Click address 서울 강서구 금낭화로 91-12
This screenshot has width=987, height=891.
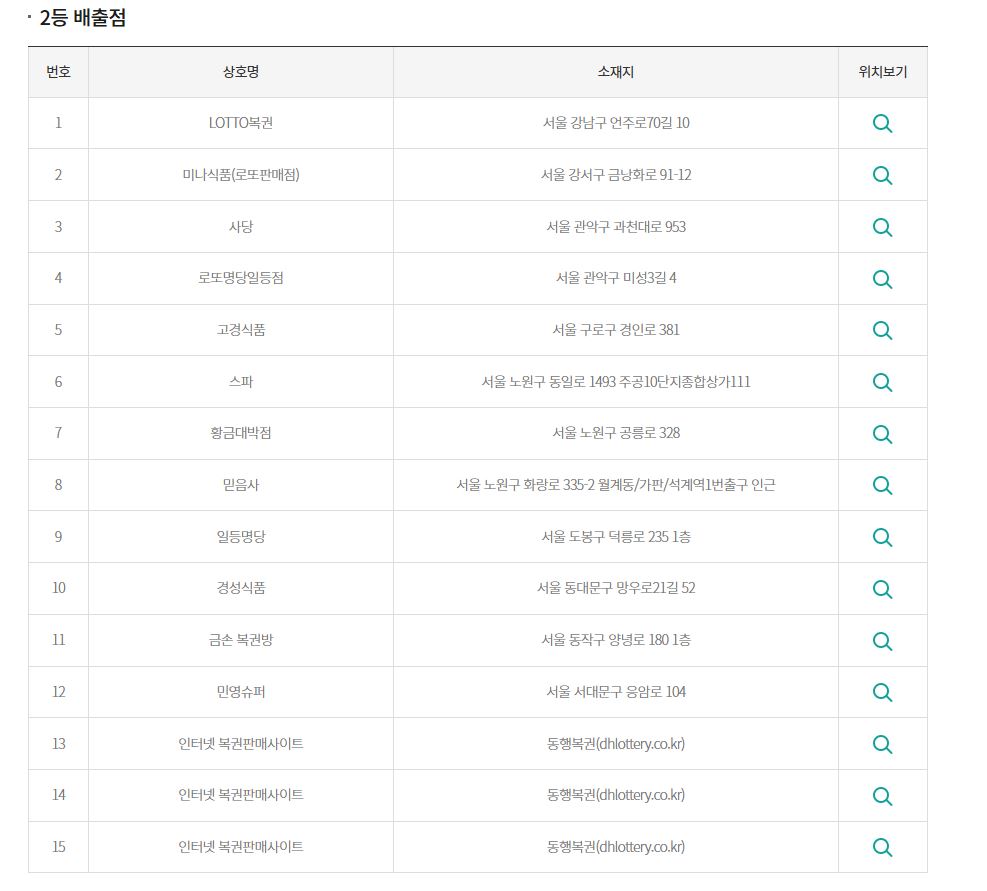616,174
